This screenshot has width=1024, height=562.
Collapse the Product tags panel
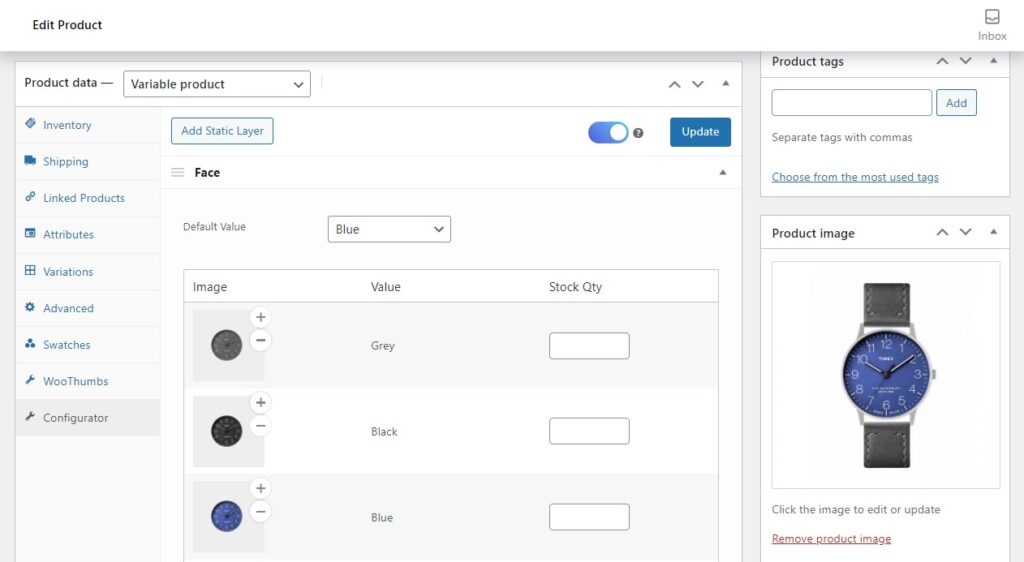pyautogui.click(x=993, y=61)
